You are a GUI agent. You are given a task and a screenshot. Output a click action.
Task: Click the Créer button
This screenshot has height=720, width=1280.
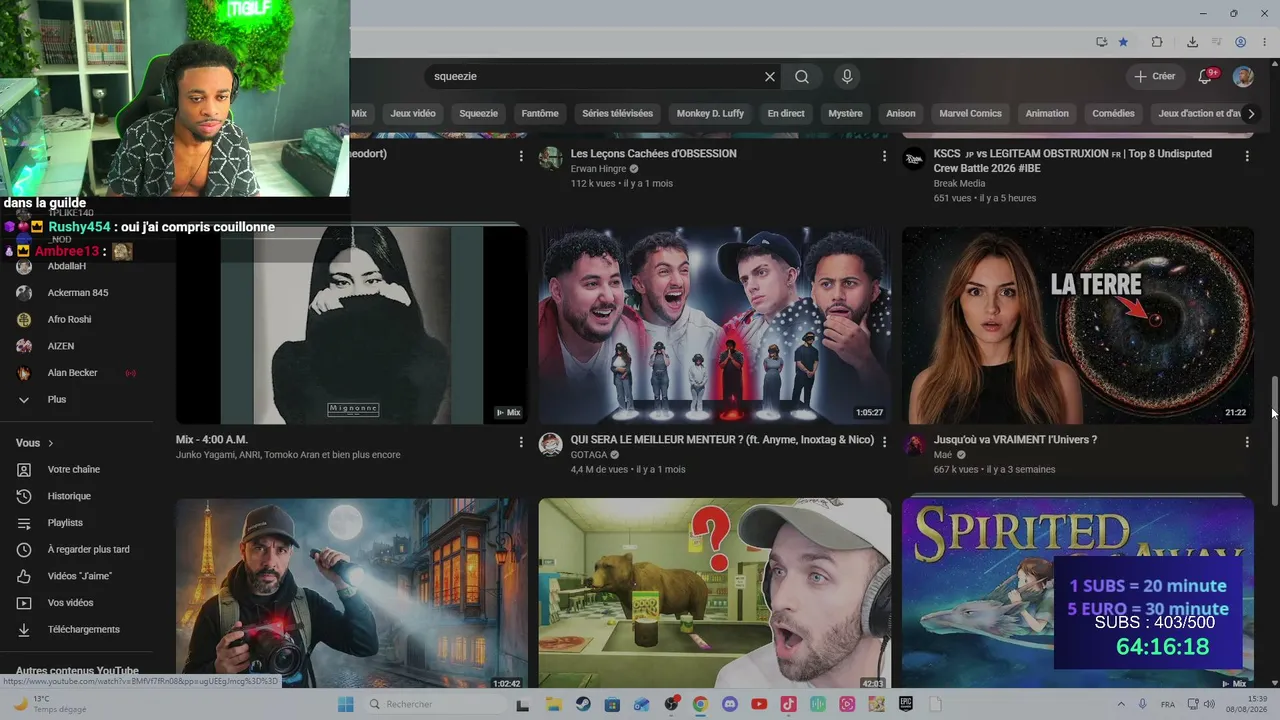coord(1154,77)
